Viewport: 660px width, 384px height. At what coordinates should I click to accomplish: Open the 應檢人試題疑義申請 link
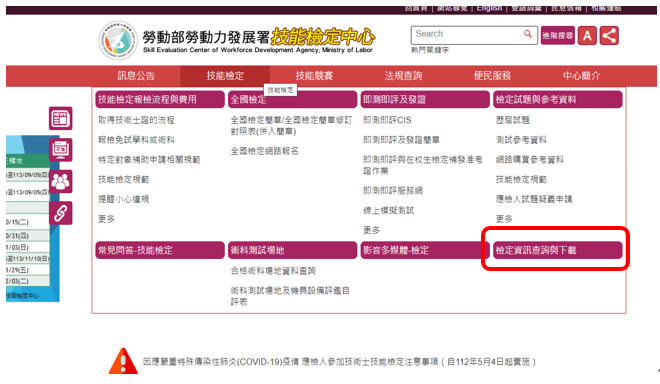click(534, 199)
